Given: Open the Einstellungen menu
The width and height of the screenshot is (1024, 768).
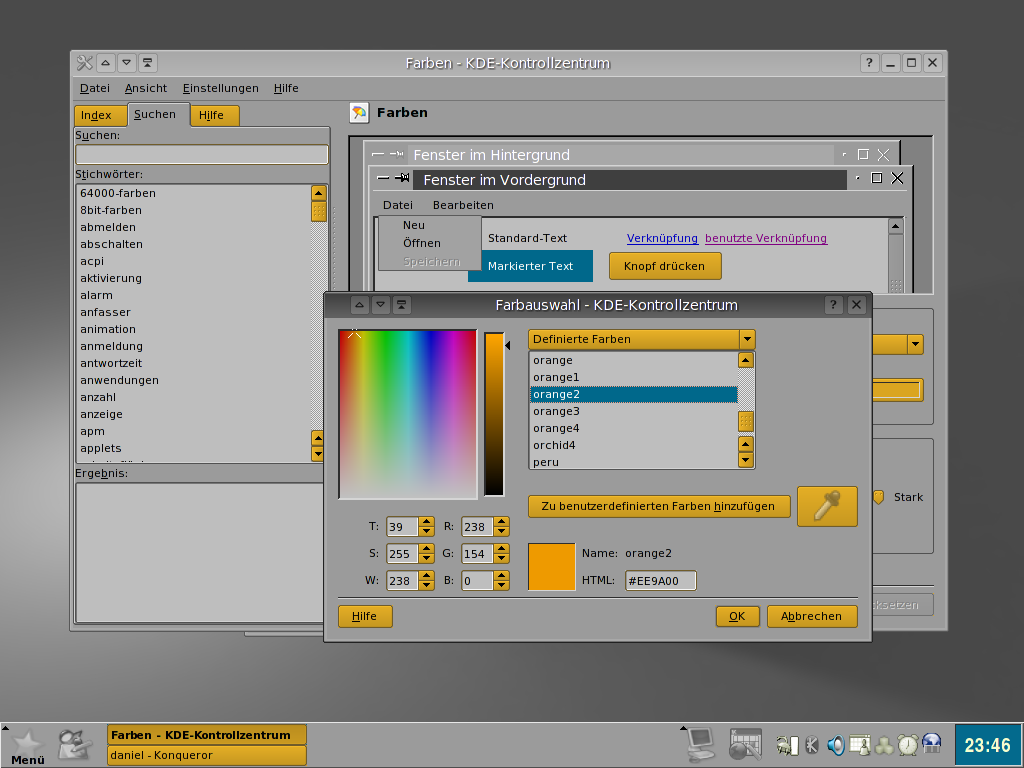Looking at the screenshot, I should [221, 88].
